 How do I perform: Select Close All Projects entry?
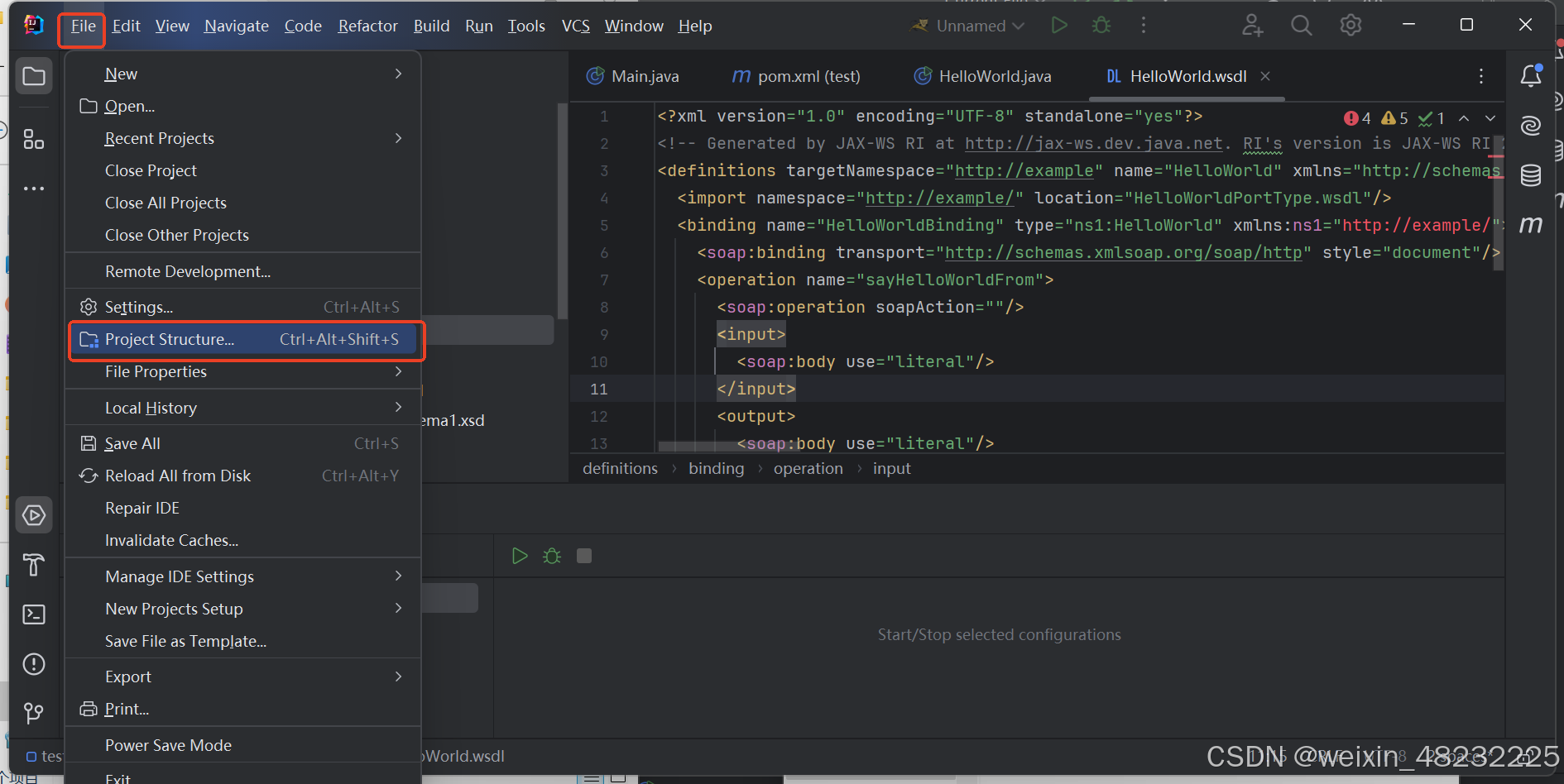coord(242,203)
